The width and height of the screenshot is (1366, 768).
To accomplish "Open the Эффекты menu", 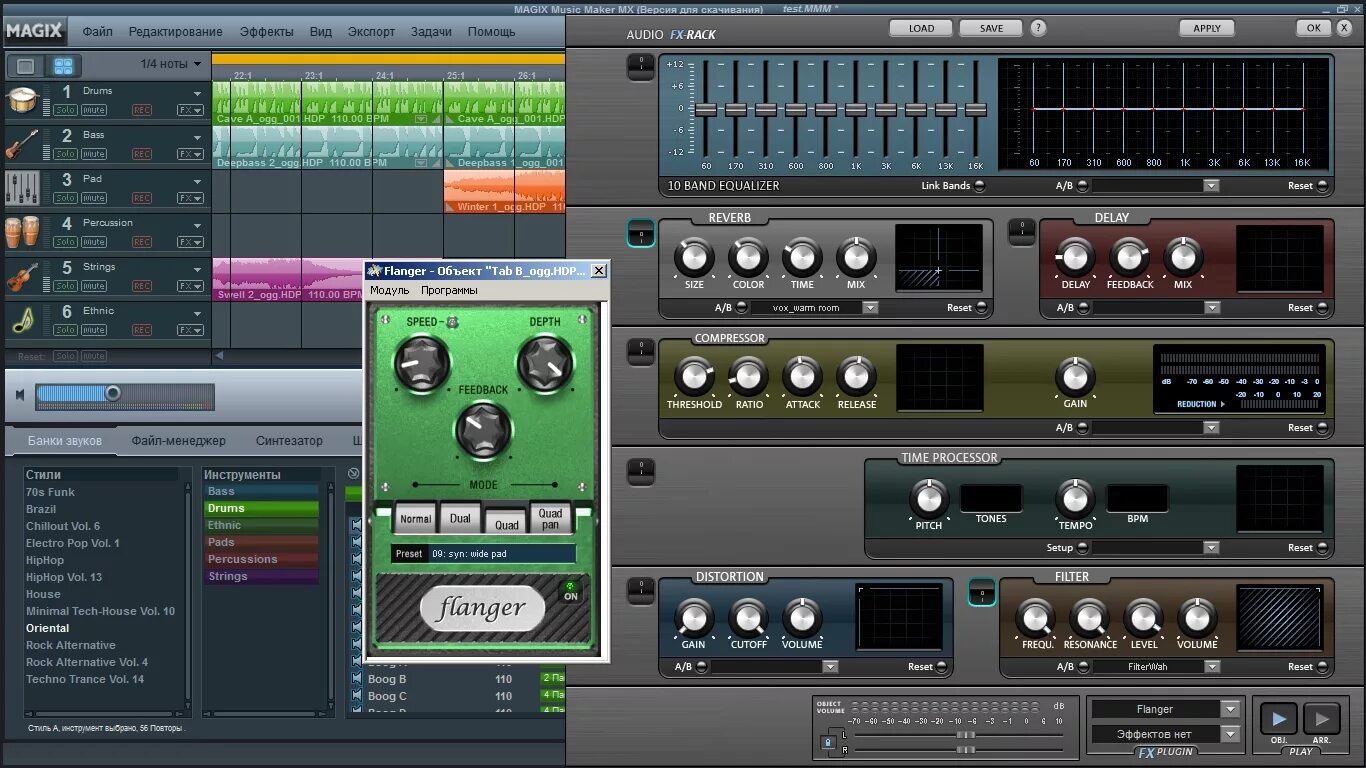I will click(267, 32).
